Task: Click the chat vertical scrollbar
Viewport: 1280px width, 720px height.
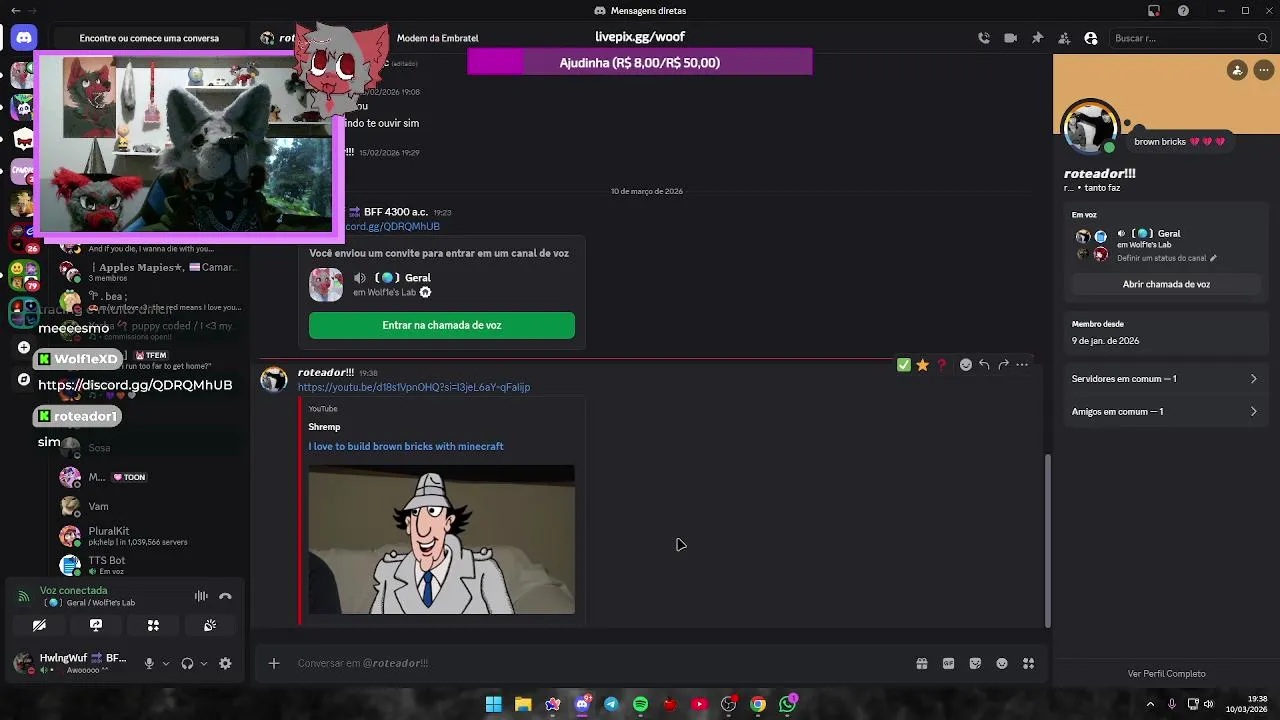Action: [x=1048, y=540]
